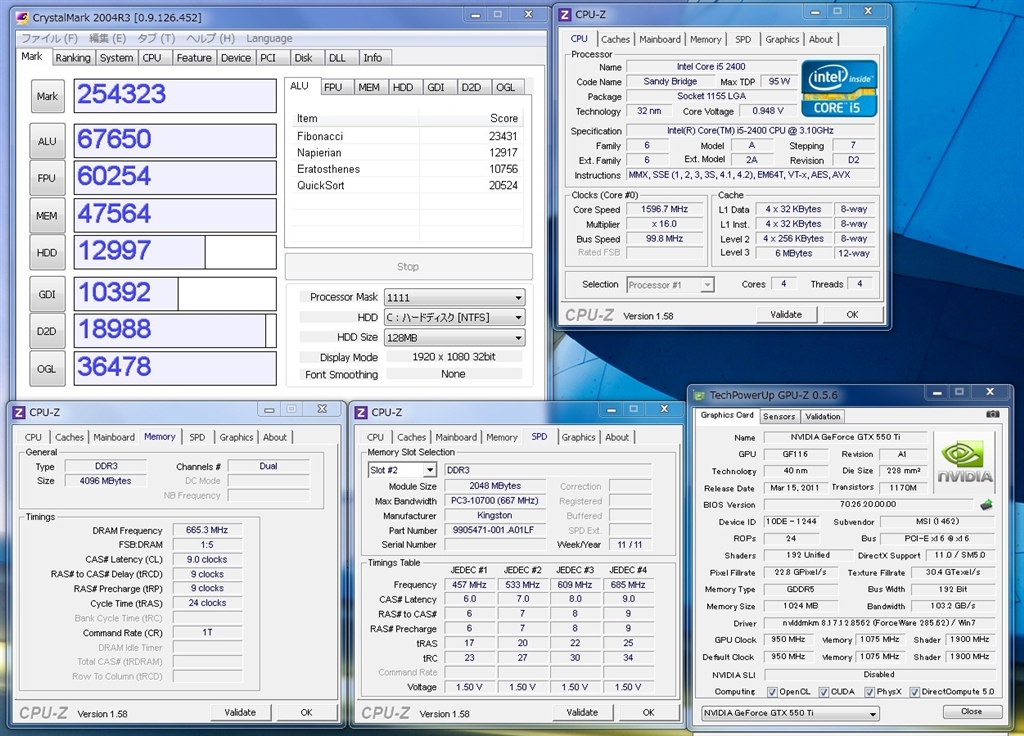1024x736 pixels.
Task: Toggle the OpenCL checkbox
Action: (772, 691)
